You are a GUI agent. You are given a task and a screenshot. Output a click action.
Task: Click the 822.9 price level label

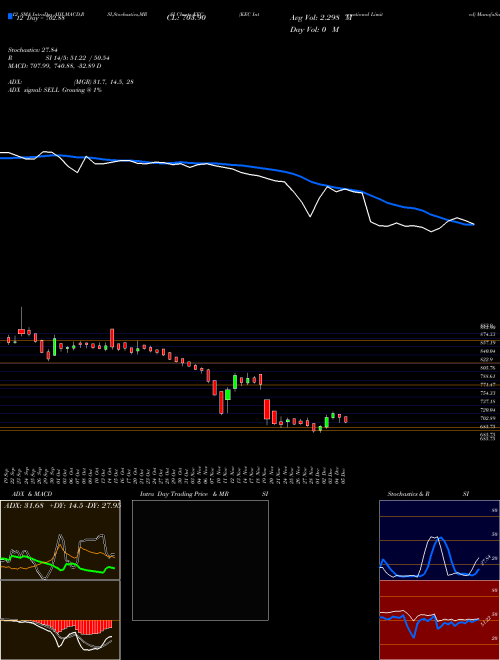487,359
